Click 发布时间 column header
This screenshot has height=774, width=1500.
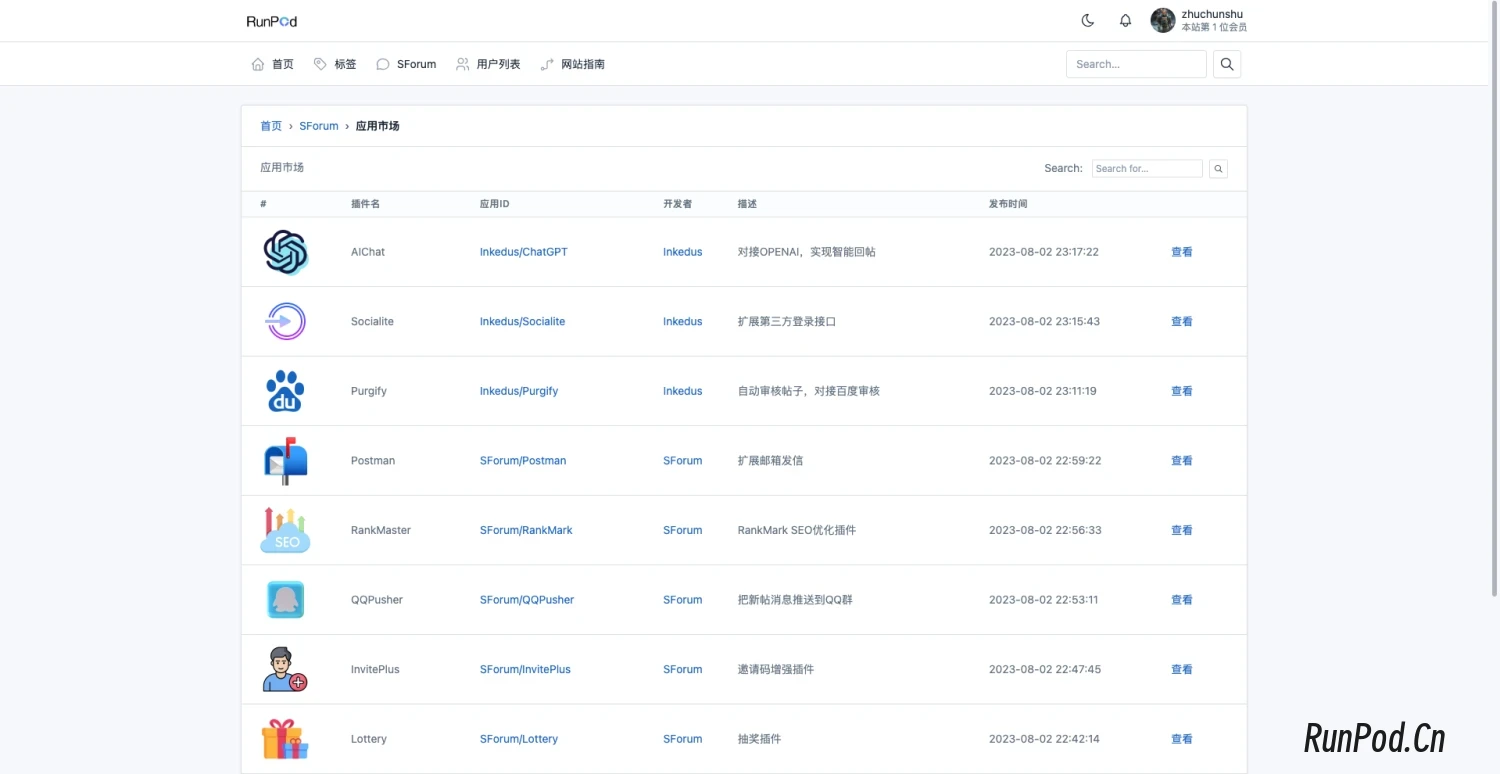[x=1008, y=204]
